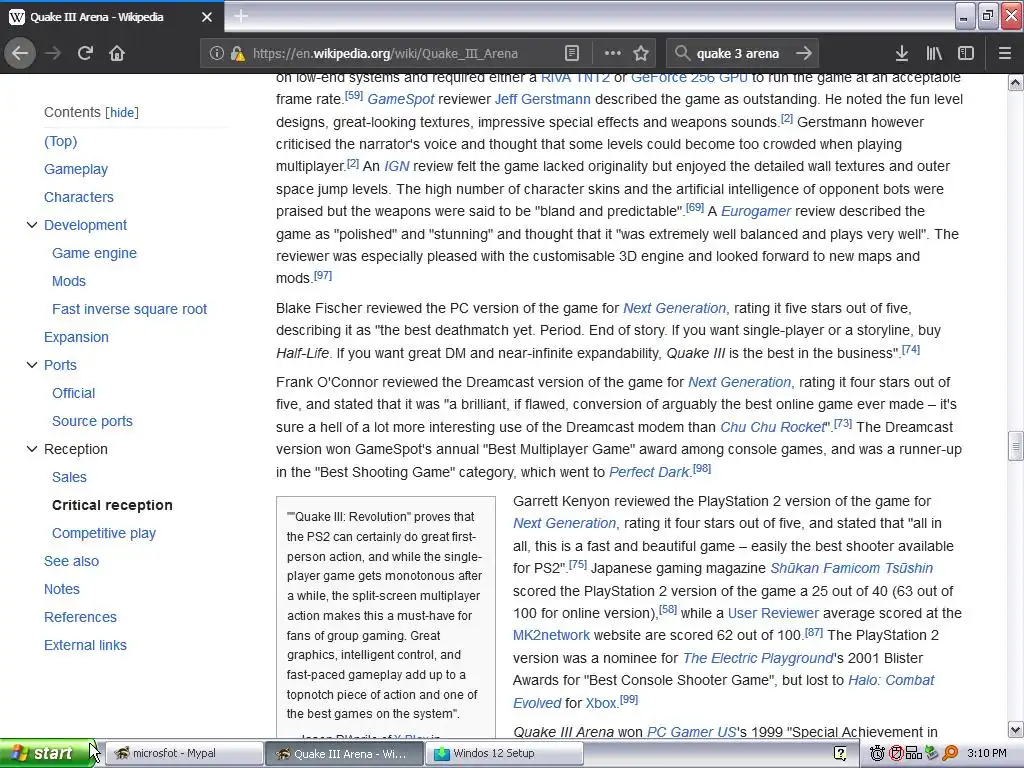Viewport: 1024px width, 768px height.
Task: Open the Jeff Gerstmann link
Action: point(543,99)
